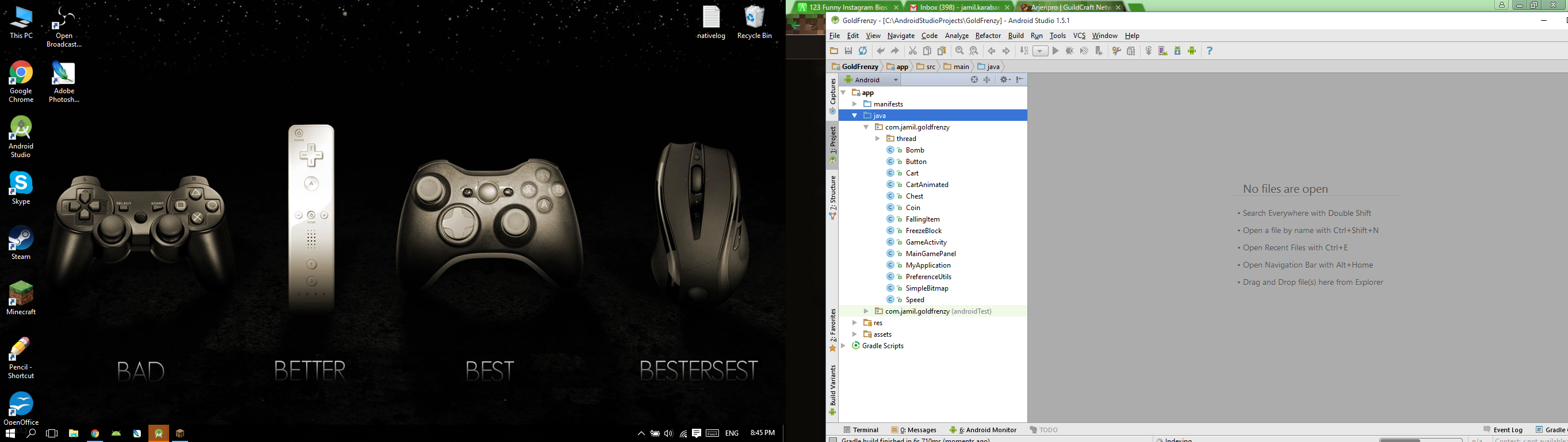Toggle the Build Variants tool window

(x=833, y=390)
